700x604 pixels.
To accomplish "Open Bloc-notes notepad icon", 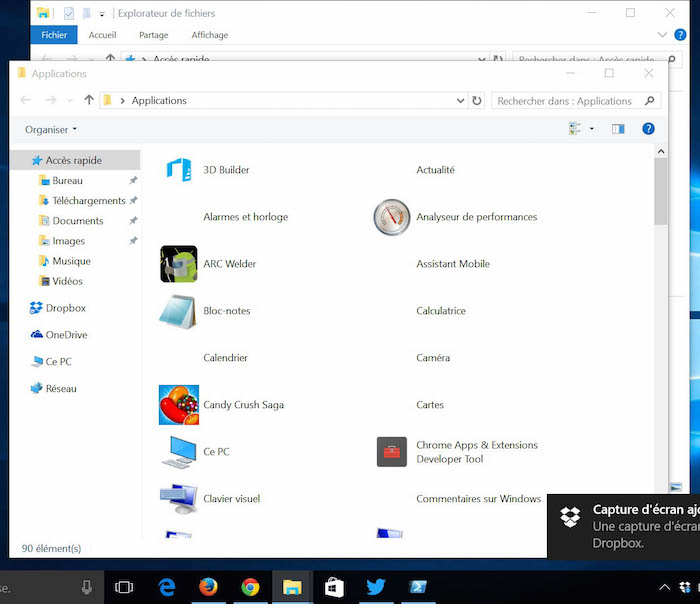I will click(179, 311).
